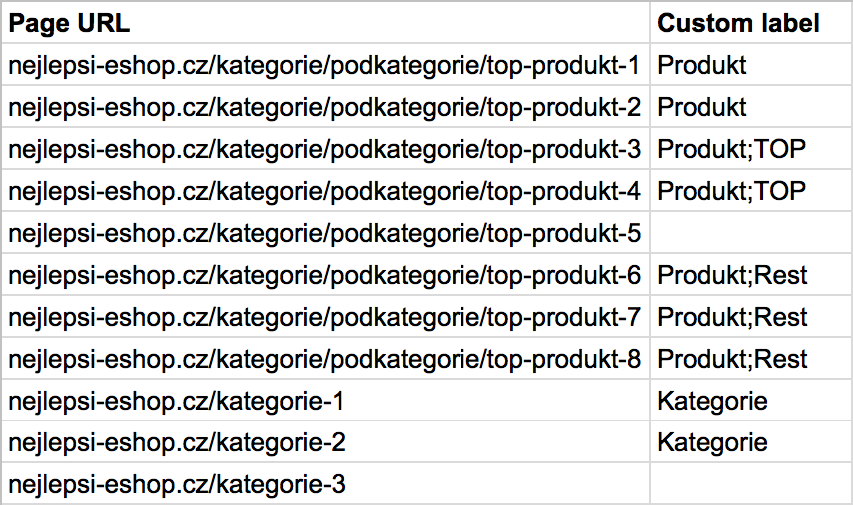The image size is (853, 505).
Task: Click the top-produkt-1 URL cell
Action: (x=325, y=65)
